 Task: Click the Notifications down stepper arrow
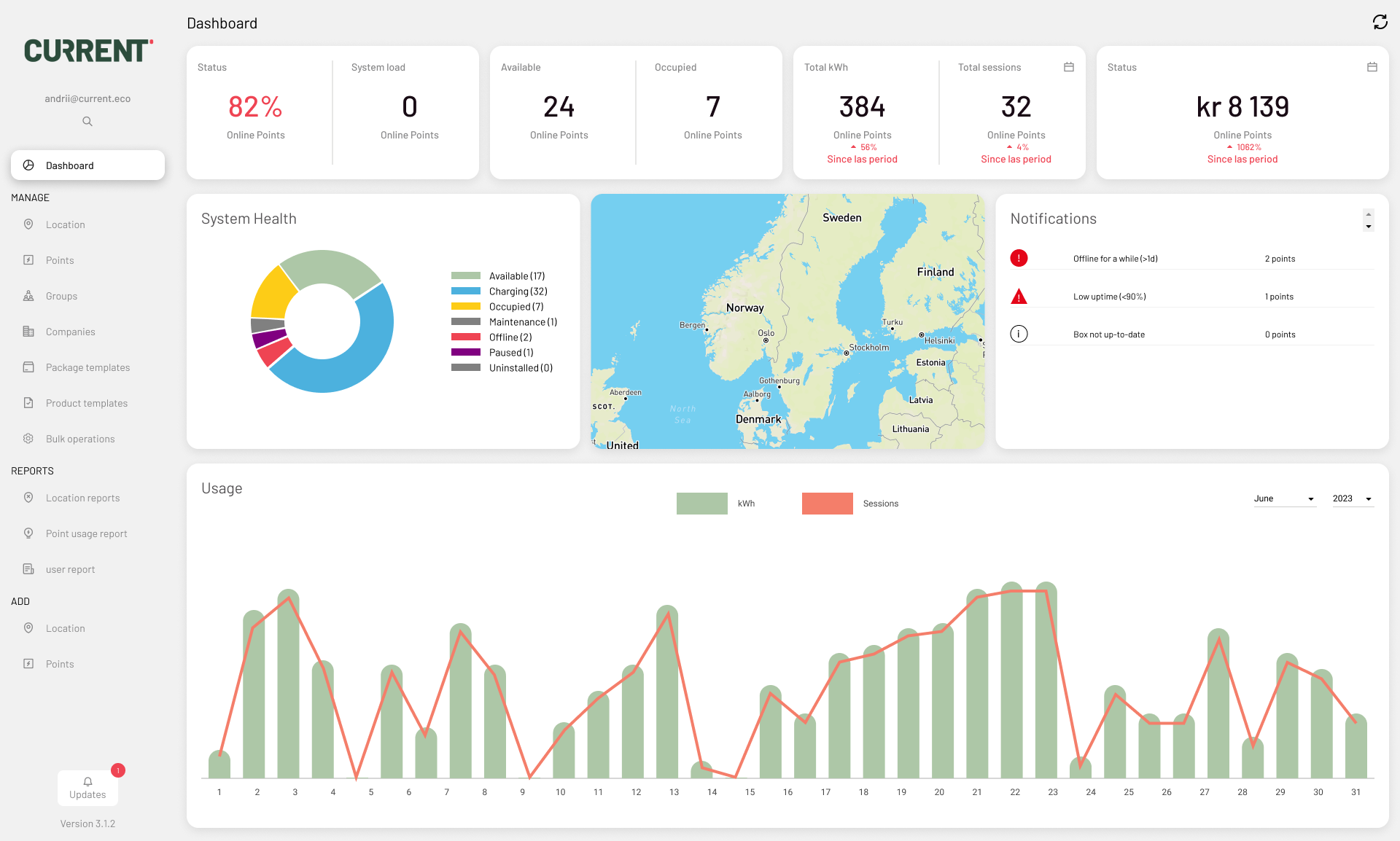coord(1369,227)
